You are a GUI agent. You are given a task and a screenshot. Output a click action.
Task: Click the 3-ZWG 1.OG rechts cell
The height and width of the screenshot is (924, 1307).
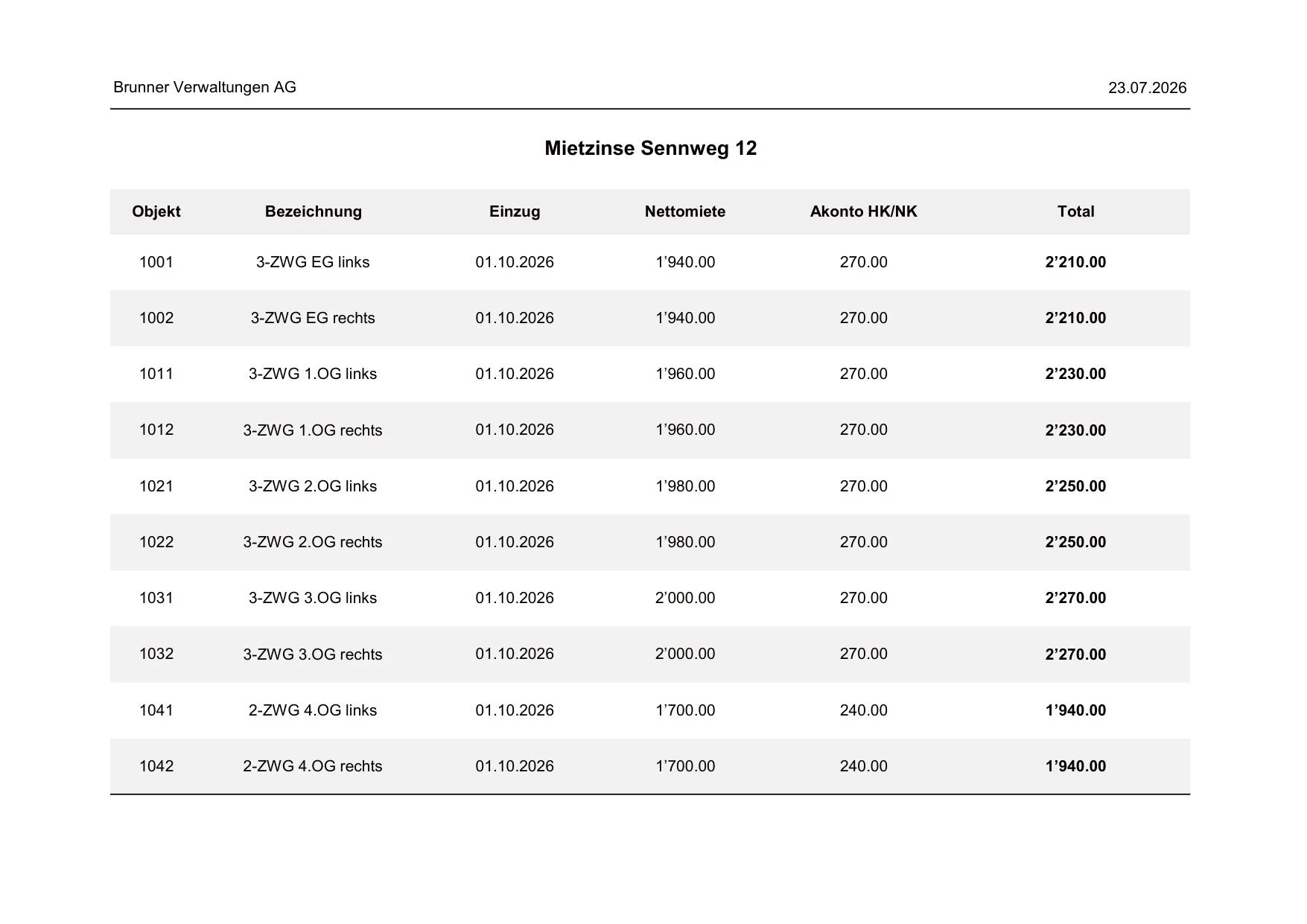[x=313, y=430]
